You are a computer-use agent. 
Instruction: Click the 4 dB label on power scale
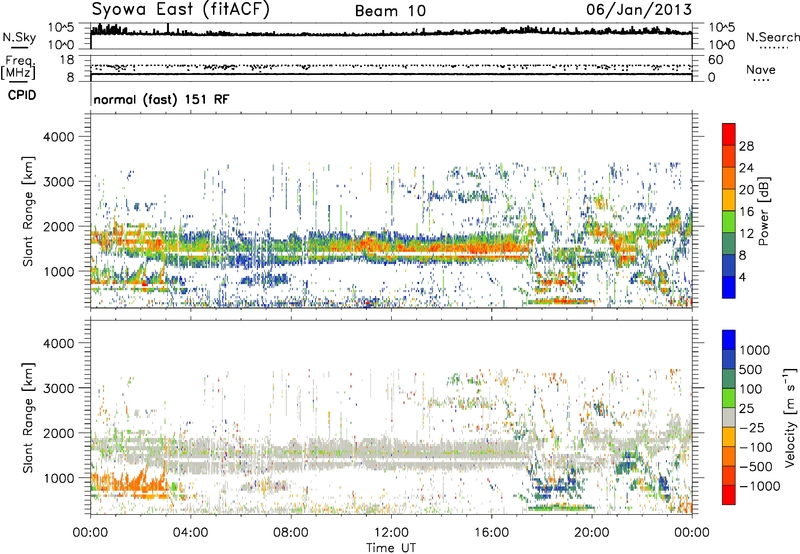[742, 277]
